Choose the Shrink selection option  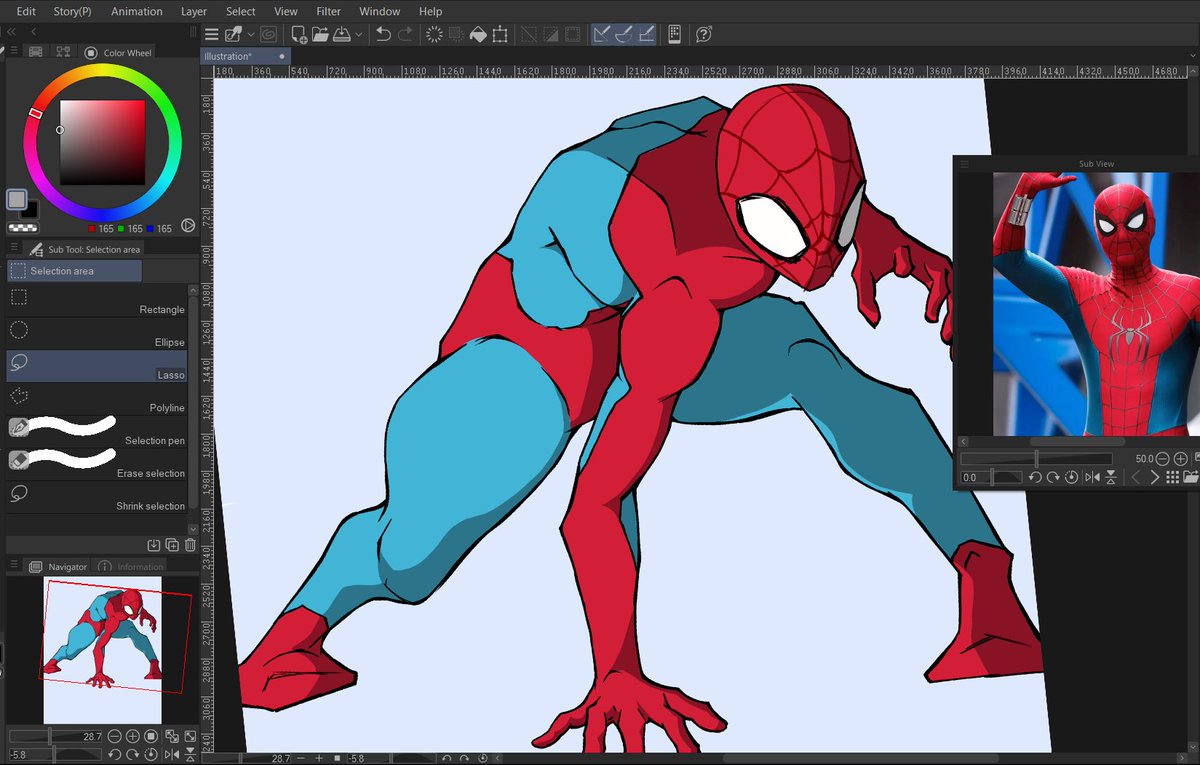coord(97,497)
